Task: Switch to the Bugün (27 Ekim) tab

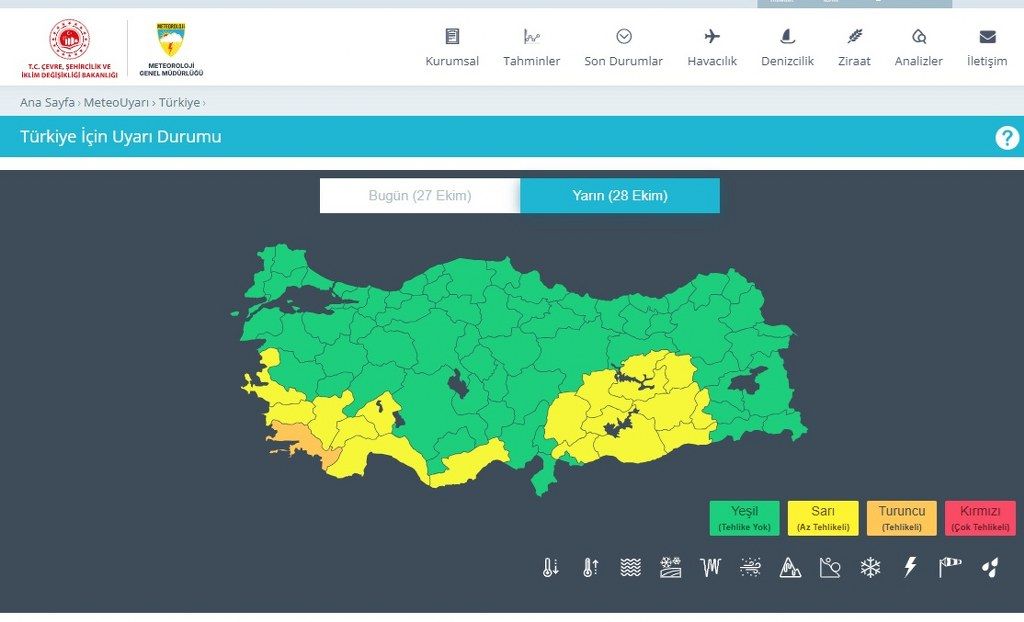Action: click(x=420, y=195)
